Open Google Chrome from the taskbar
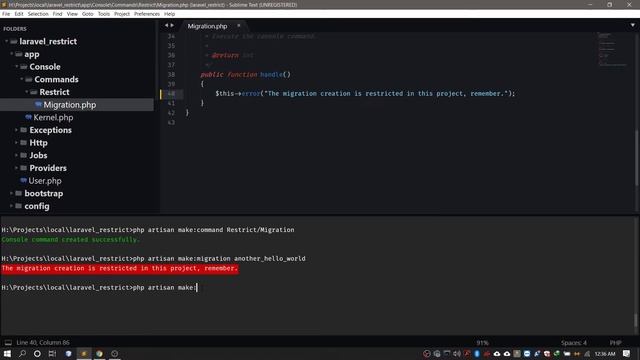The width and height of the screenshot is (640, 360). pos(99,353)
